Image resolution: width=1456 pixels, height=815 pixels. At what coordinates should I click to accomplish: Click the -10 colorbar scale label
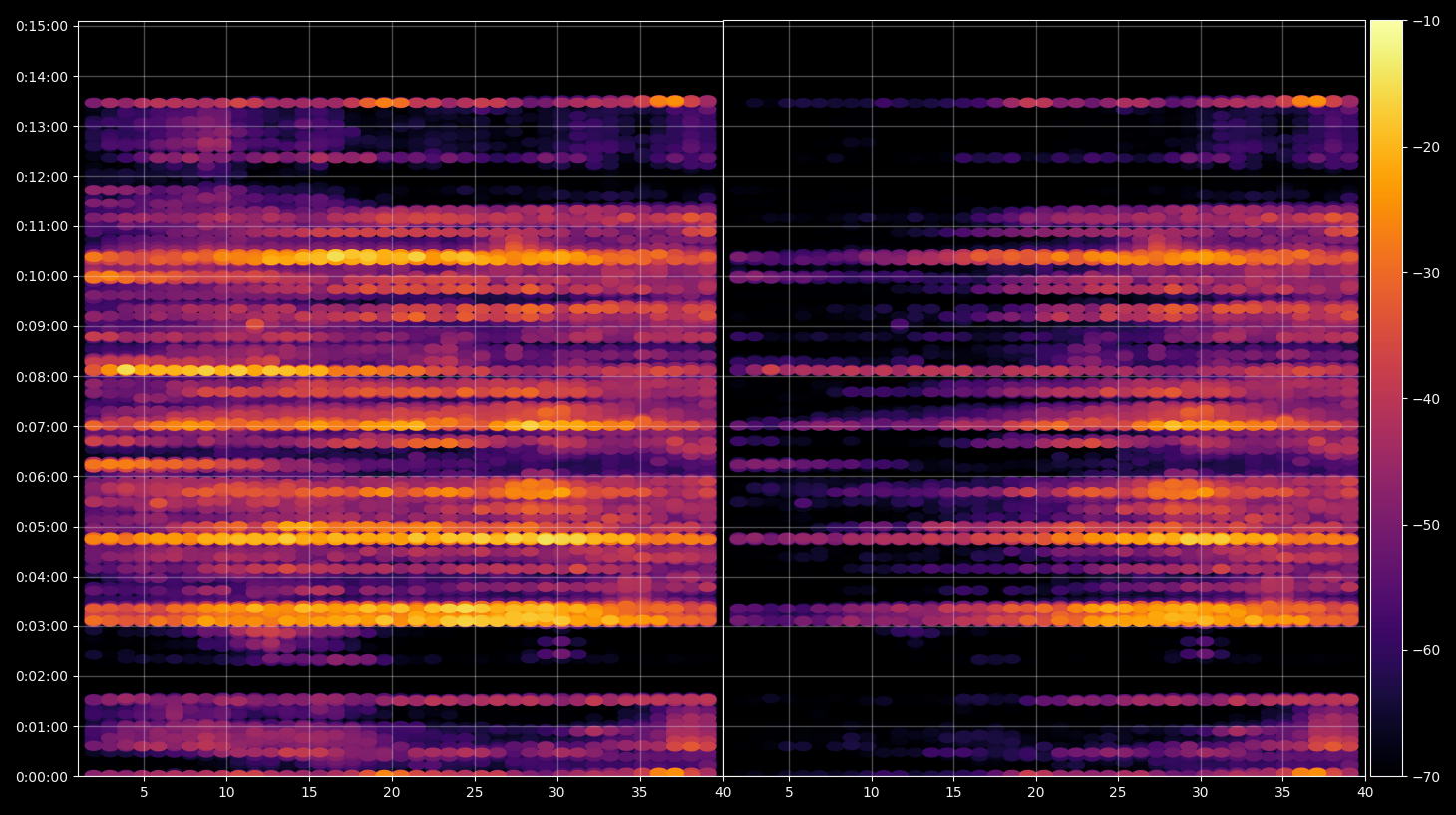tap(1426, 21)
